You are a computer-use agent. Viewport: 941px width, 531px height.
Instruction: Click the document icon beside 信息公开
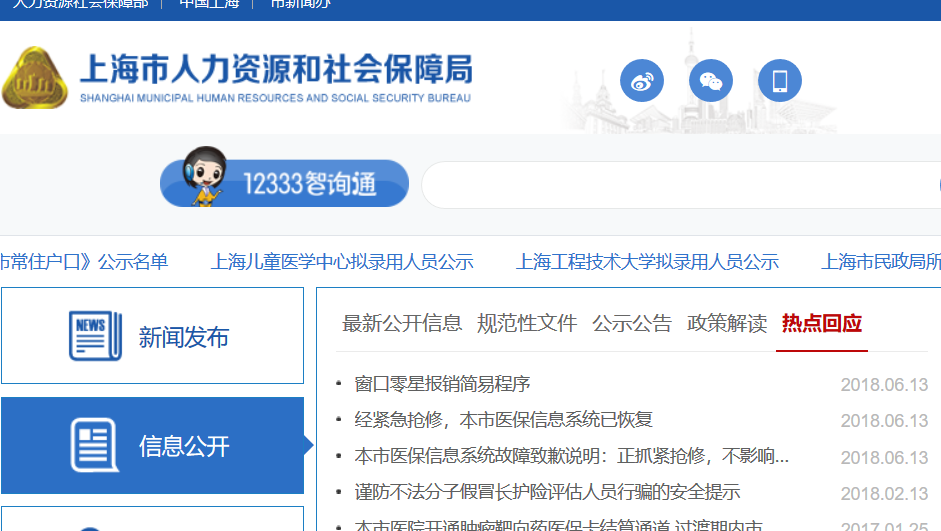pyautogui.click(x=94, y=445)
